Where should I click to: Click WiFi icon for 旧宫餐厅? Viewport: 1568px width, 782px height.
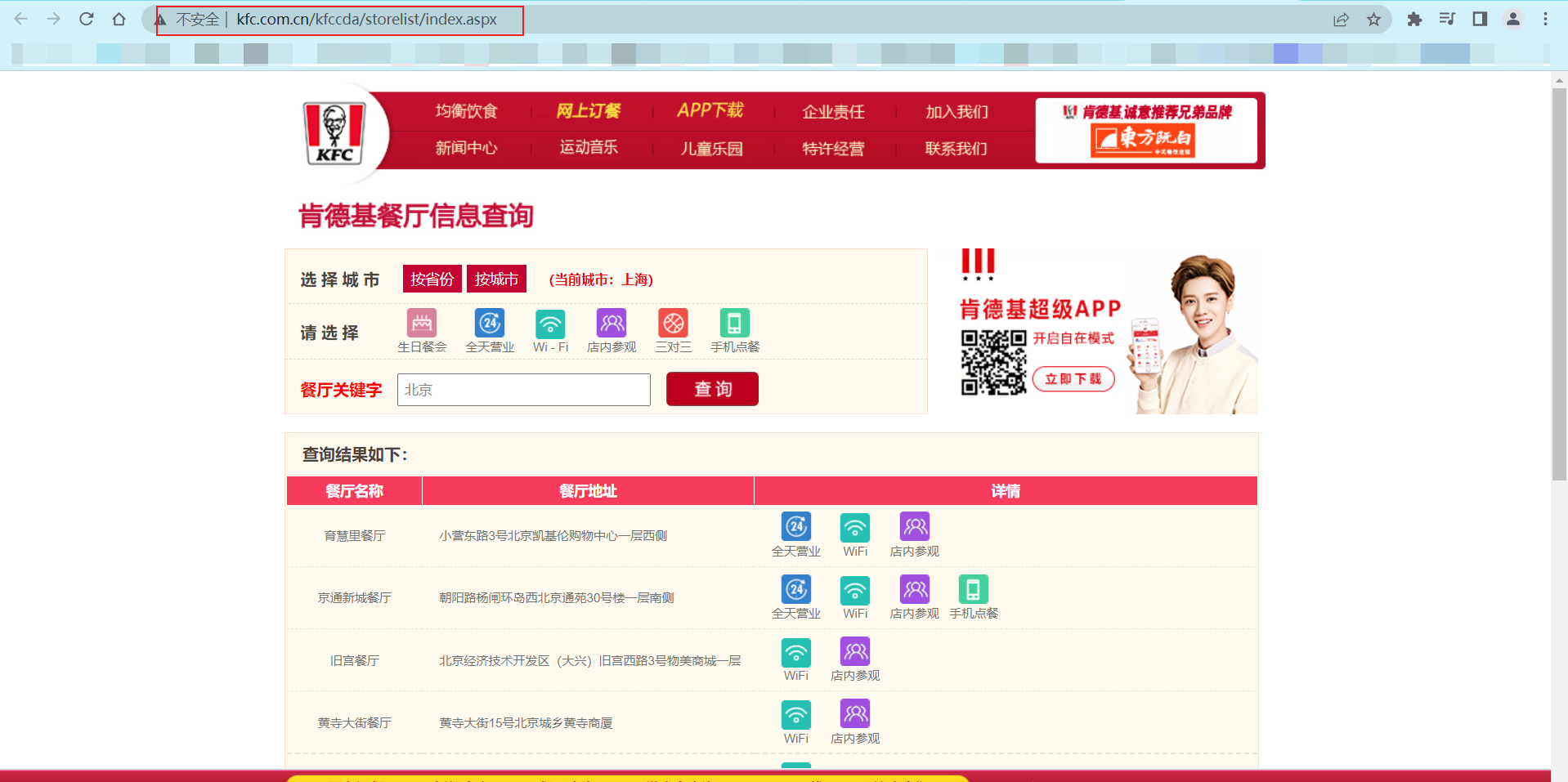click(796, 652)
